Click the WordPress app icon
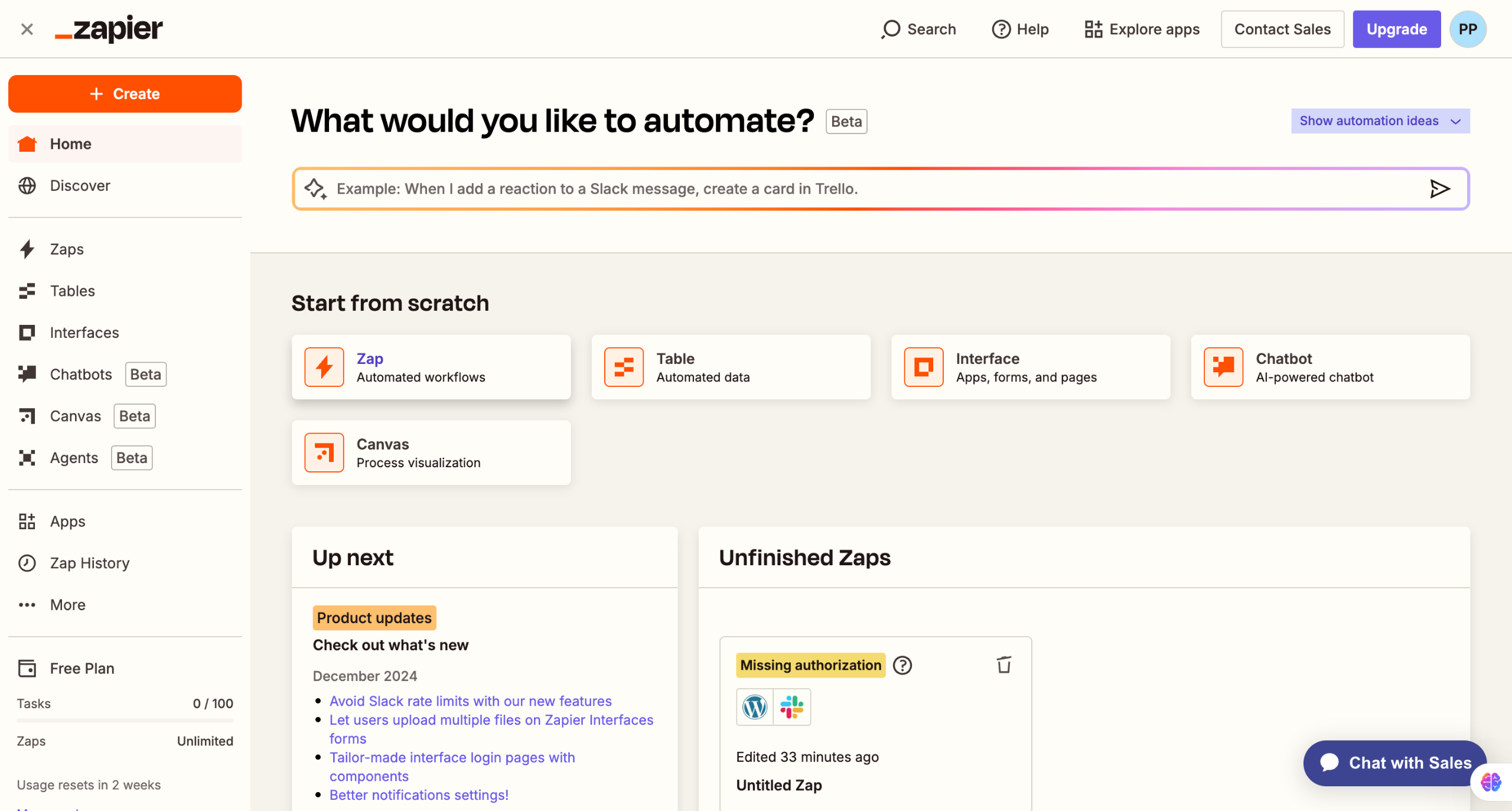 [x=754, y=706]
